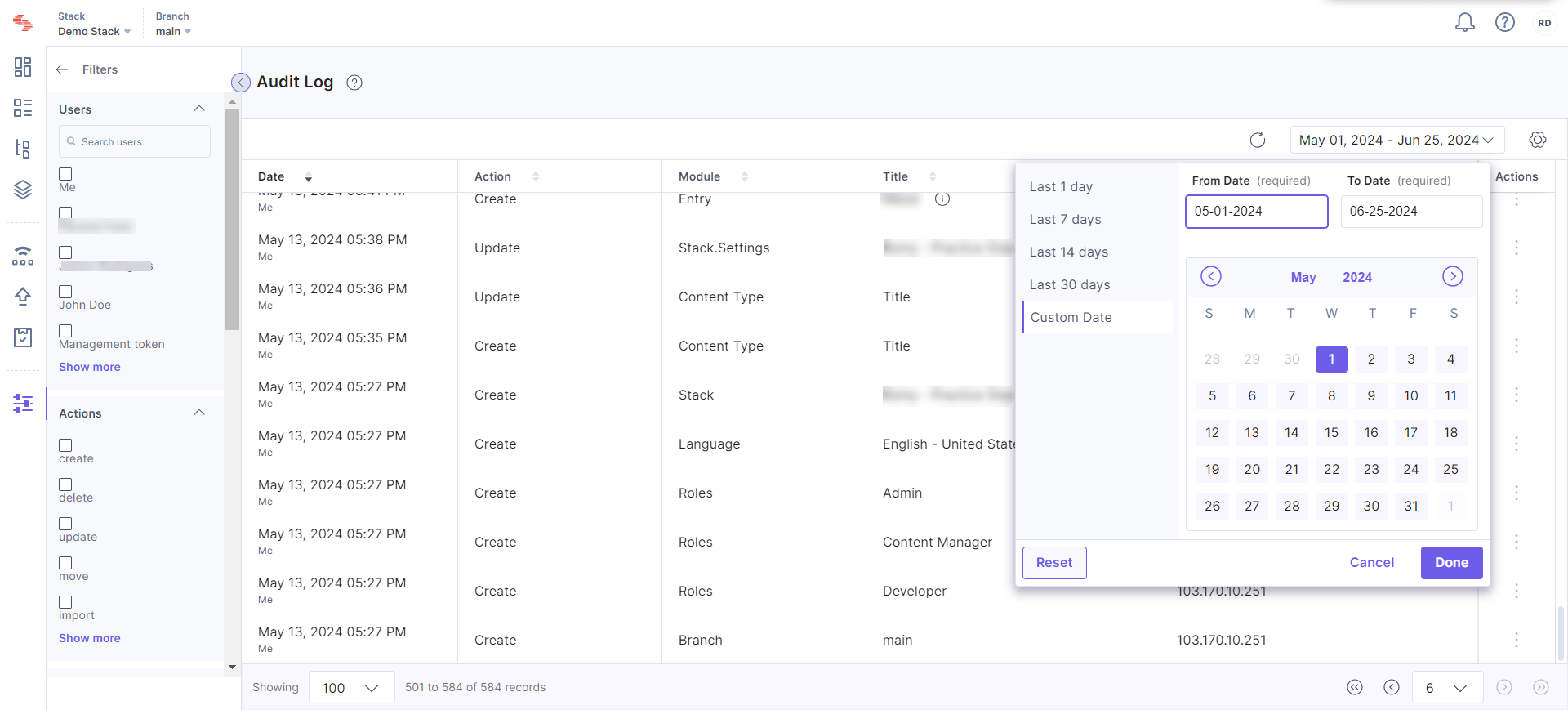
Task: Click Done to apply date range
Action: tap(1451, 562)
